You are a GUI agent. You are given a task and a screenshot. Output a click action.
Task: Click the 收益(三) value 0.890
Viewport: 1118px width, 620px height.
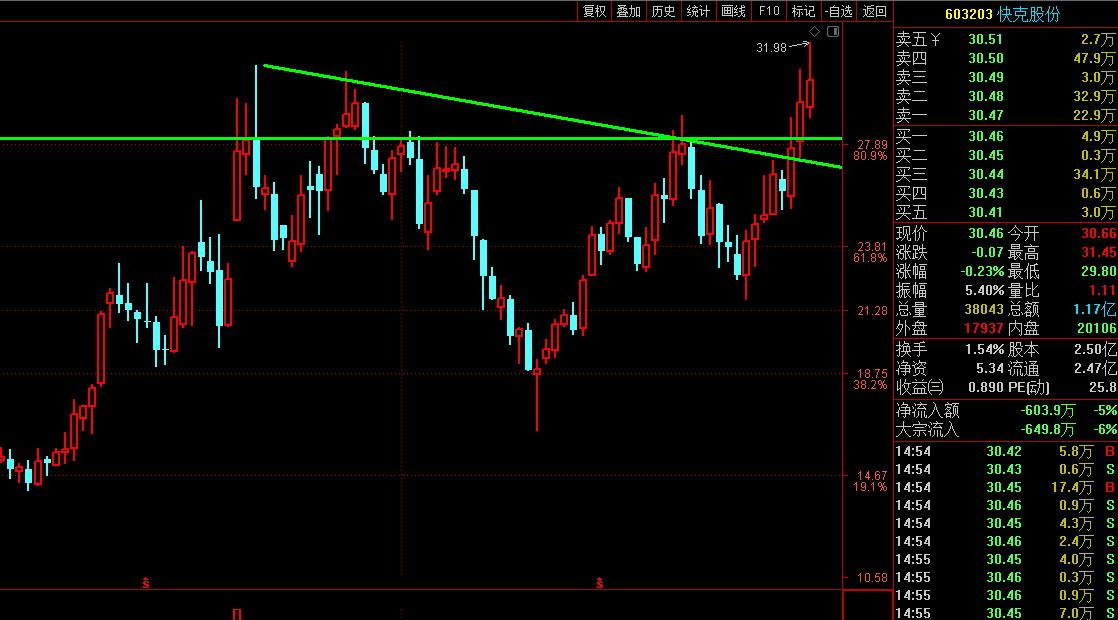click(985, 388)
